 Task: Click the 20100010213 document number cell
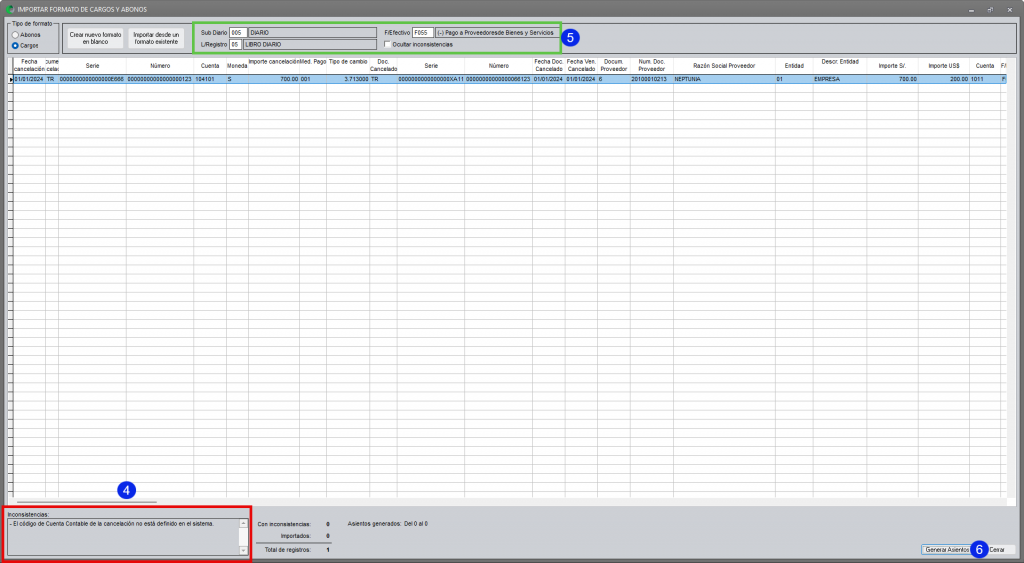click(652, 79)
